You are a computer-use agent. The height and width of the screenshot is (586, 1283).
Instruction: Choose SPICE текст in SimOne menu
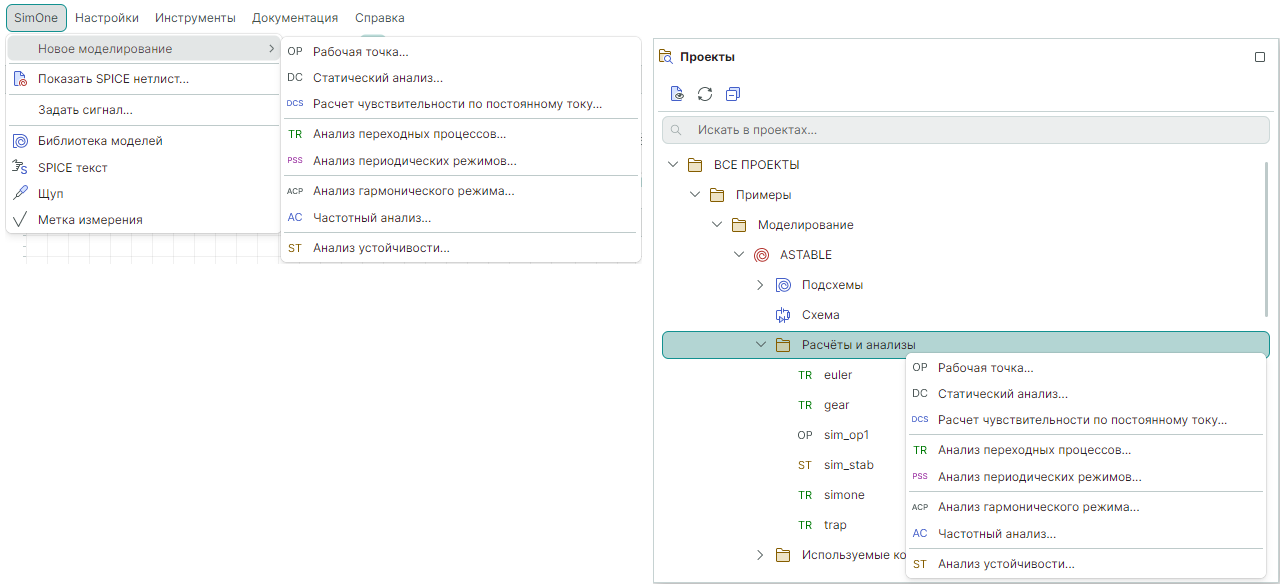coord(72,167)
